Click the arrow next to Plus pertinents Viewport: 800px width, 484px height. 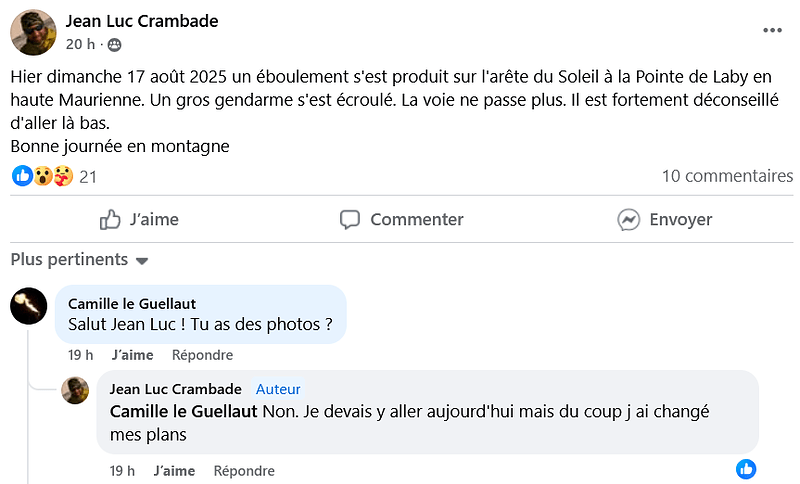coord(142,261)
